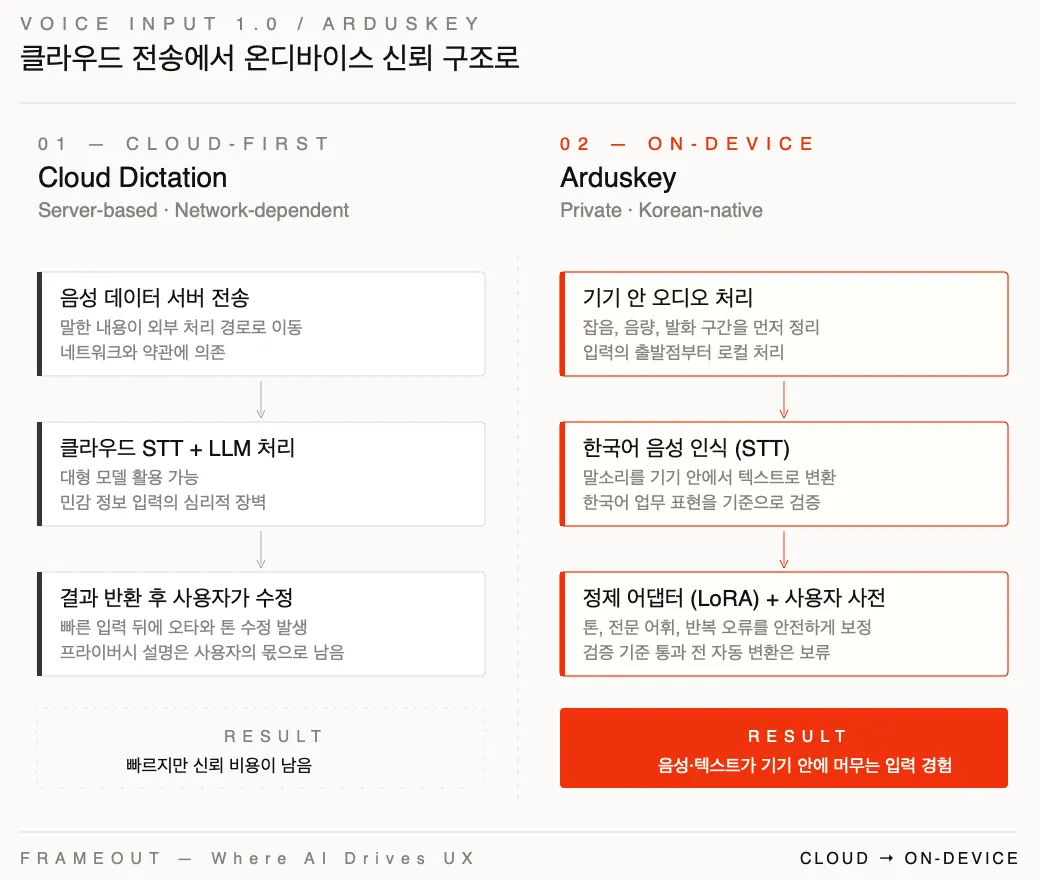The image size is (1040, 880).
Task: Click the line '말소리를 기기 안에서 텍스트로 변환'
Action: 709,477
